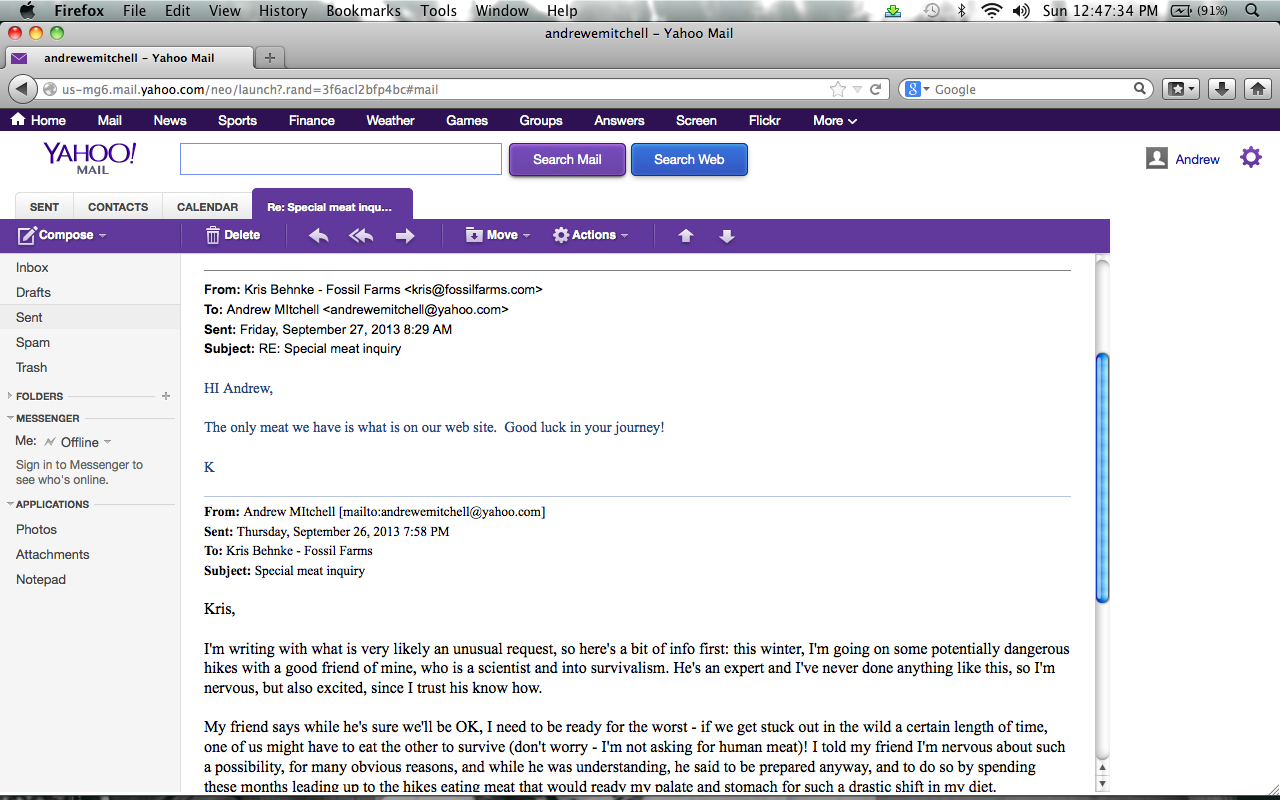
Task: Add a new folder with plus icon
Action: [166, 396]
